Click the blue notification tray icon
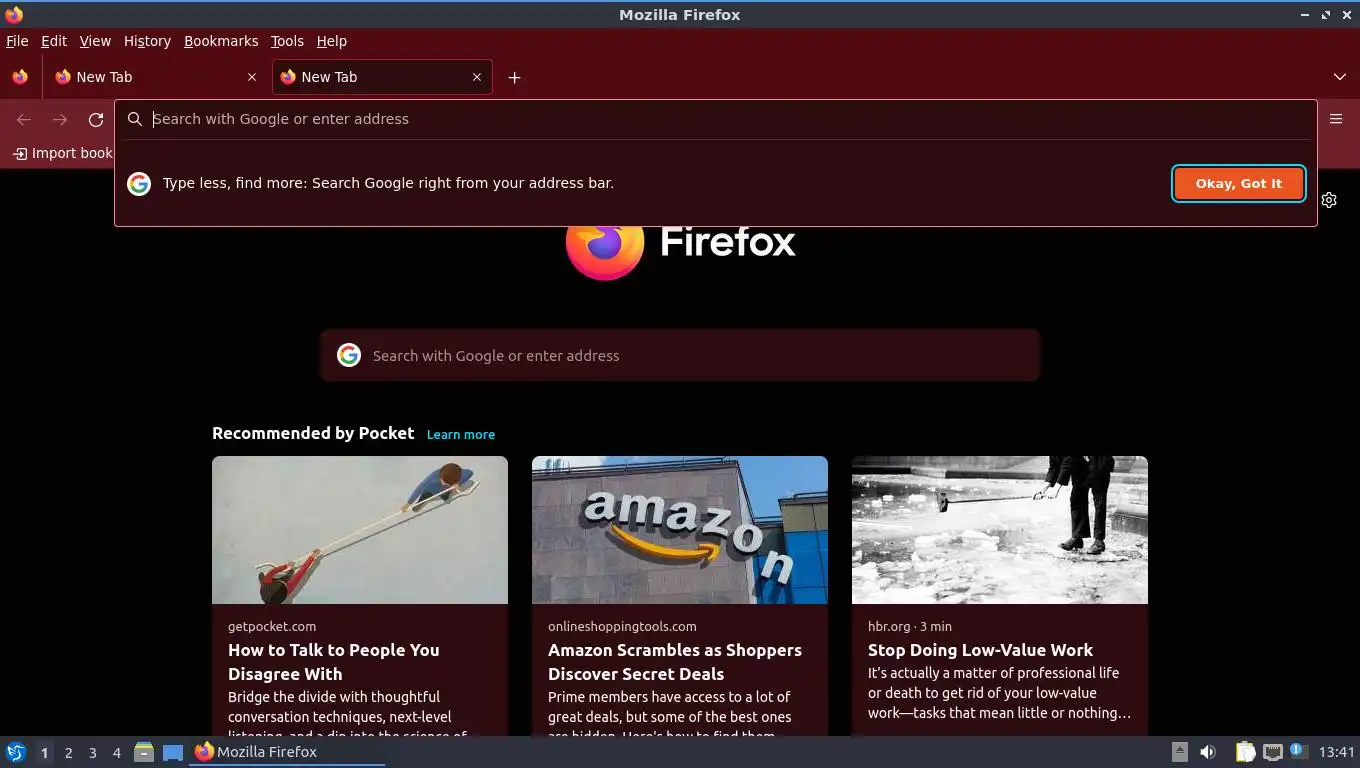1360x768 pixels. [1299, 750]
